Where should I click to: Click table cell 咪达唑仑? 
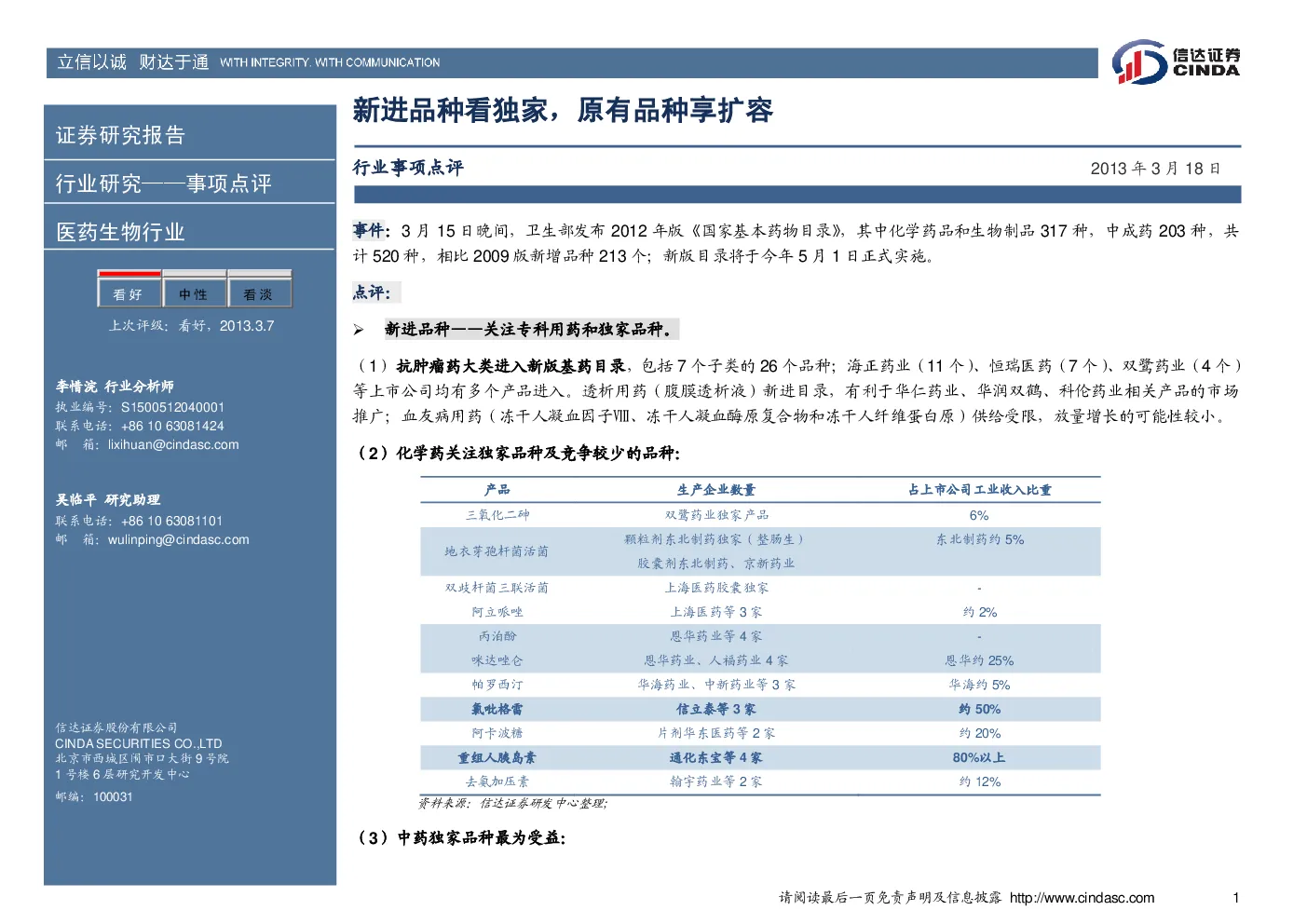click(497, 660)
